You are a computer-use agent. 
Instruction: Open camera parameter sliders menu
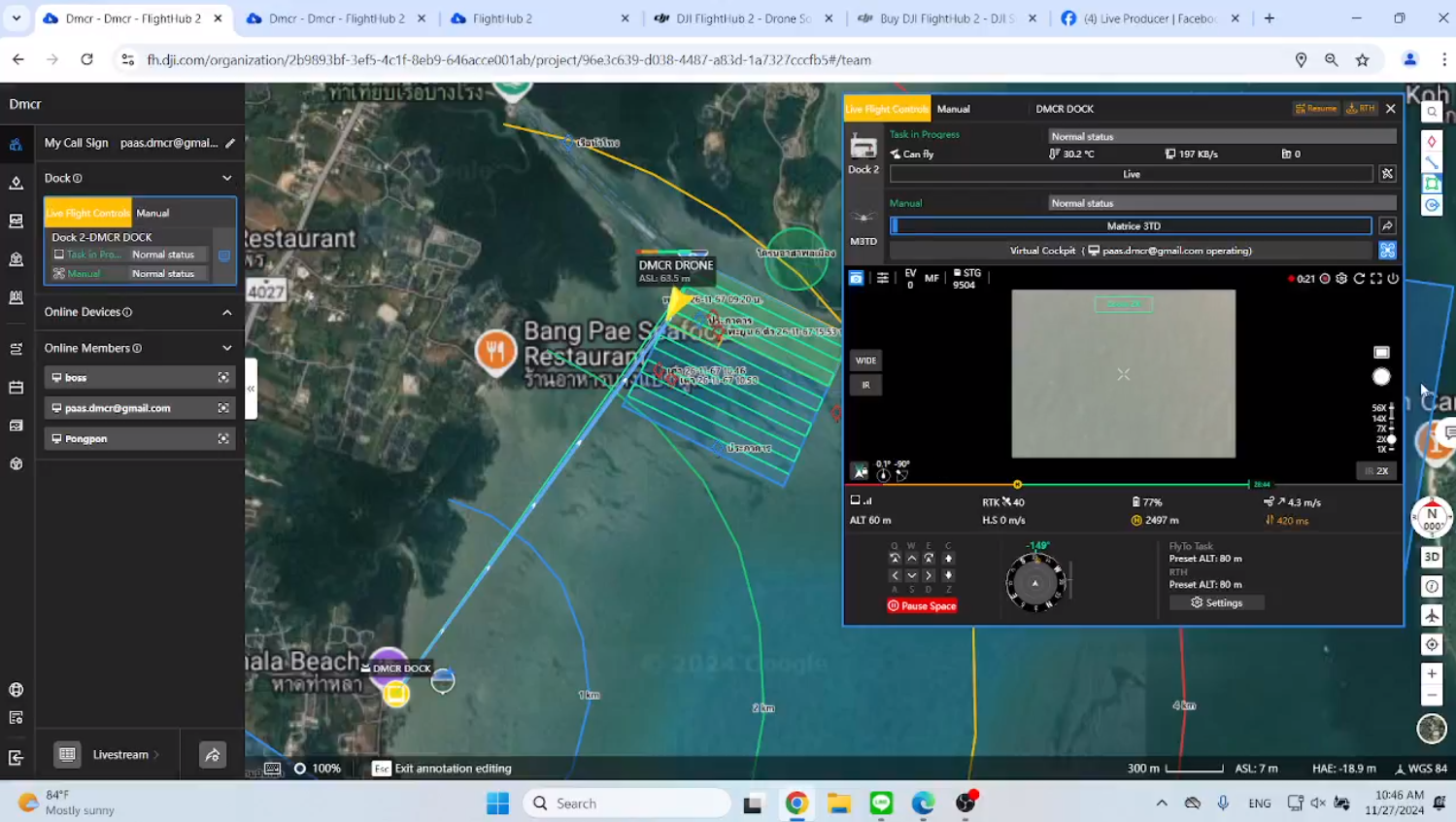pos(882,278)
